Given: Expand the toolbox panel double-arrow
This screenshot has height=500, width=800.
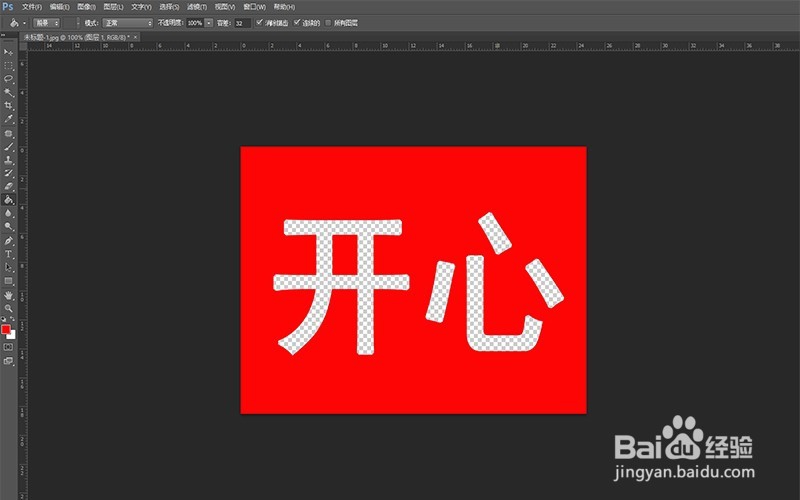Looking at the screenshot, I should click(x=3, y=35).
